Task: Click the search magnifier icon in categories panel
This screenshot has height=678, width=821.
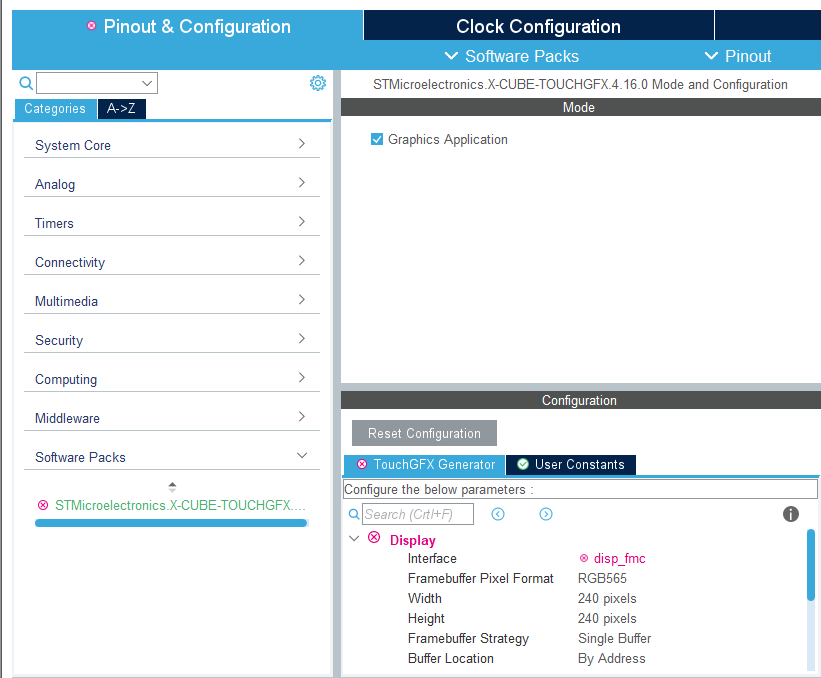Action: tap(26, 83)
